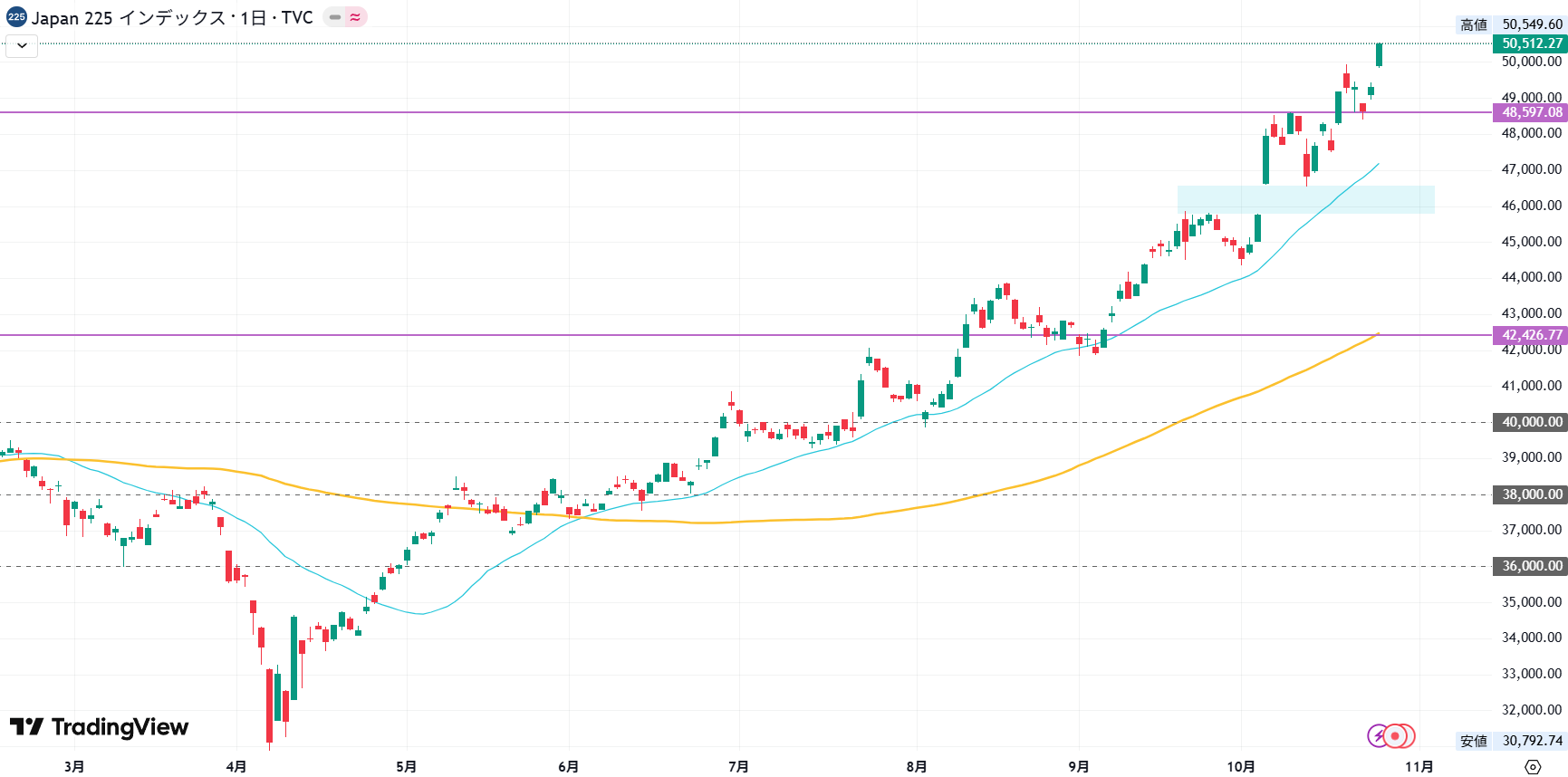Image resolution: width=1568 pixels, height=777 pixels.
Task: Select the purple 48,597.08 price line label
Action: (x=1531, y=112)
